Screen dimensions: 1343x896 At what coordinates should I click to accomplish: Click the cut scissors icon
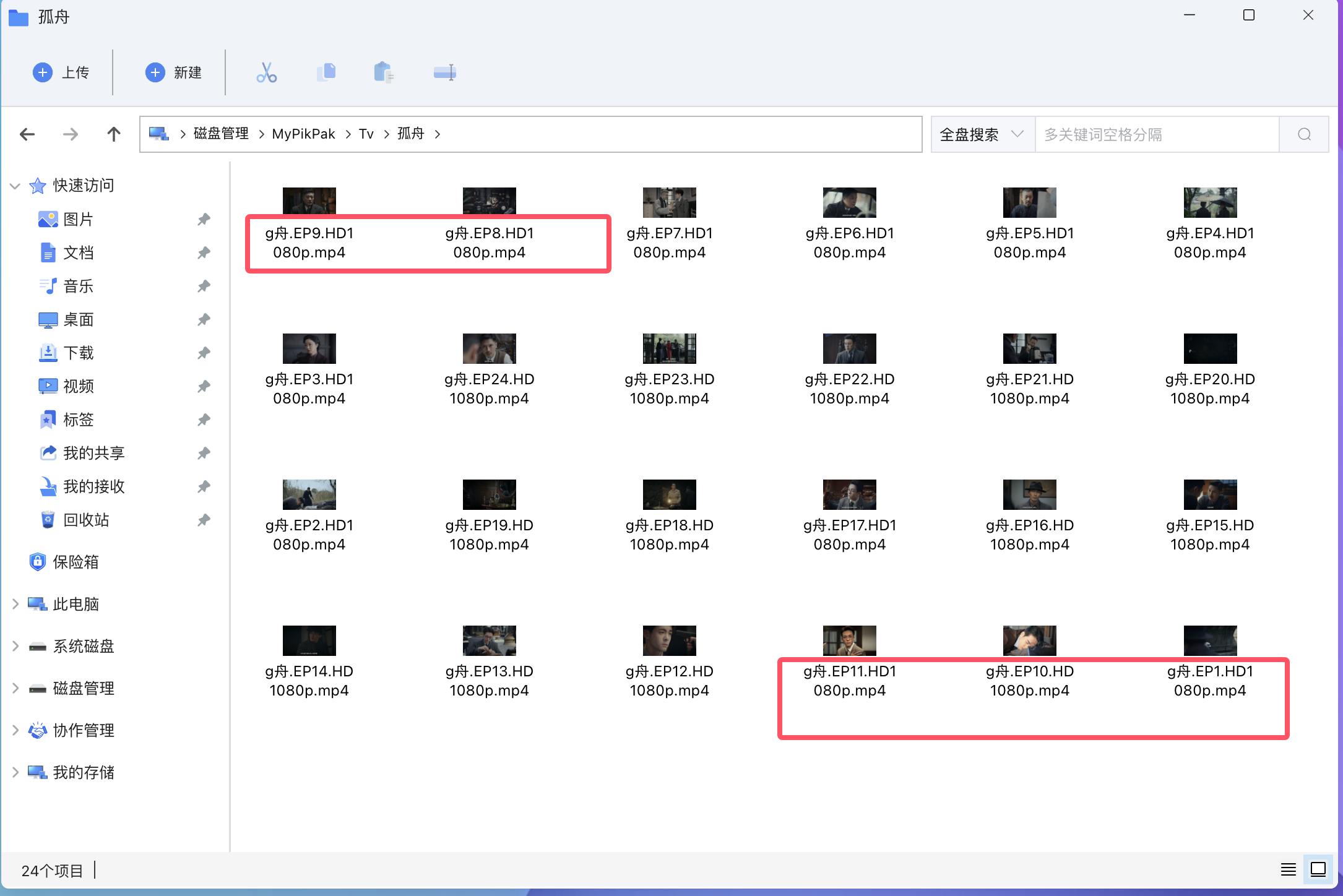pyautogui.click(x=266, y=72)
